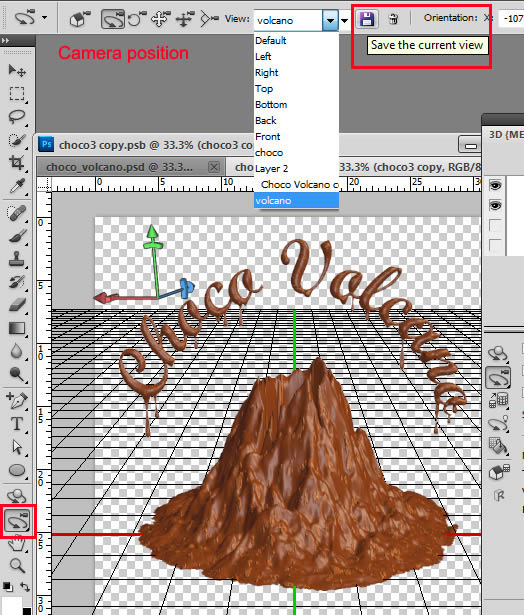The width and height of the screenshot is (524, 615).
Task: Select the Zoom tool in toolbox
Action: tap(17, 566)
